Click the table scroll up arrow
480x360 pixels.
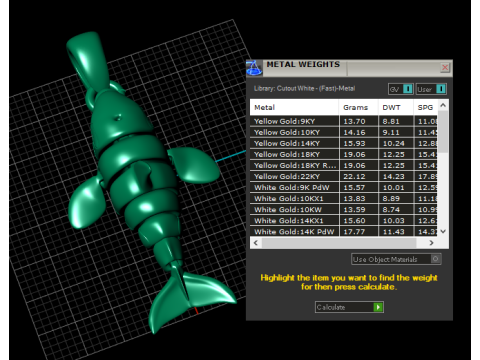(x=443, y=105)
